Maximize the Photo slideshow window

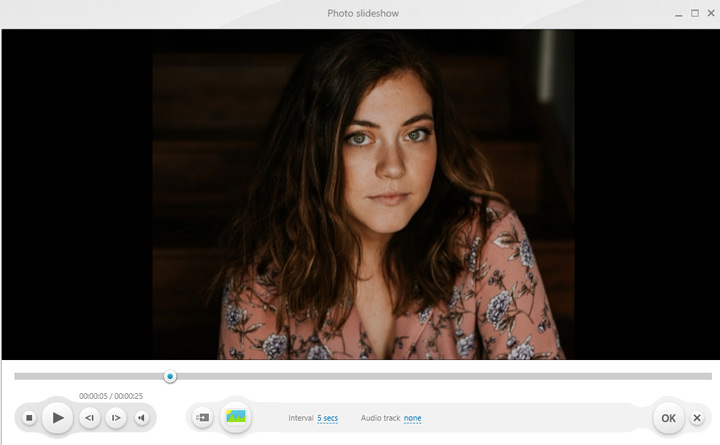[x=695, y=13]
